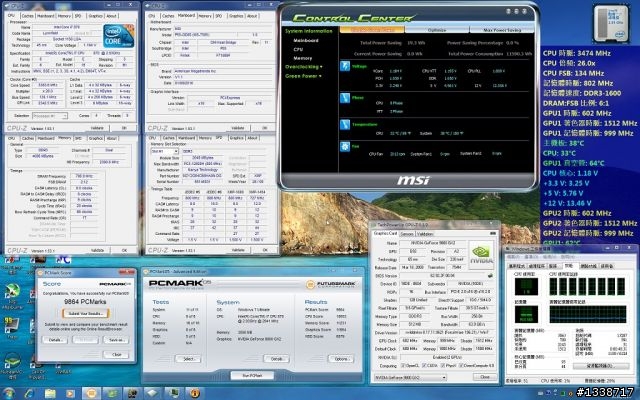This screenshot has height=400, width=640.
Task: Toggle the DirectCompute checkbox in GPU-Z
Action: pos(462,366)
